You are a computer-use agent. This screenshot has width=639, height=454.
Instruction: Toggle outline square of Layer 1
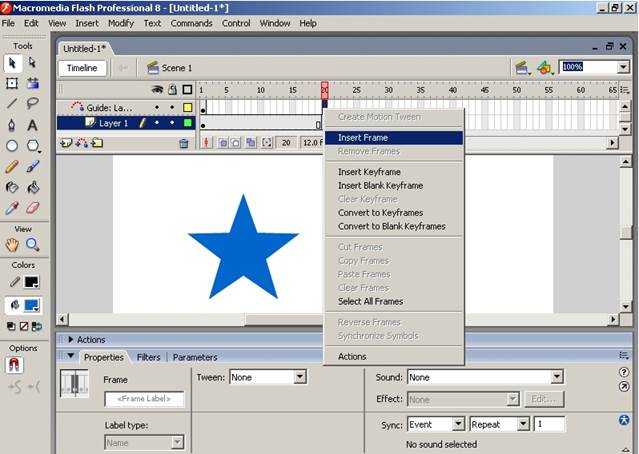[187, 123]
